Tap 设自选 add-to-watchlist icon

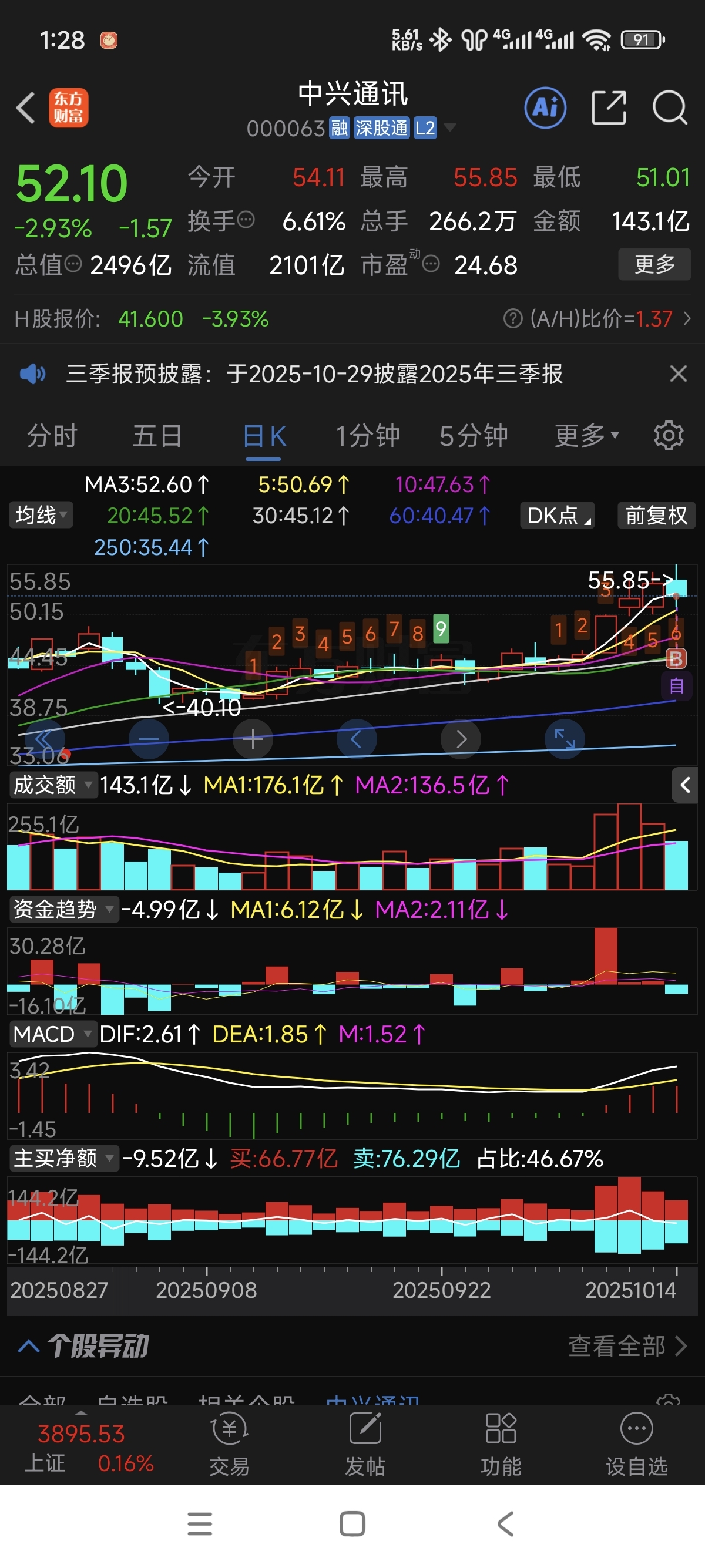click(x=637, y=1445)
